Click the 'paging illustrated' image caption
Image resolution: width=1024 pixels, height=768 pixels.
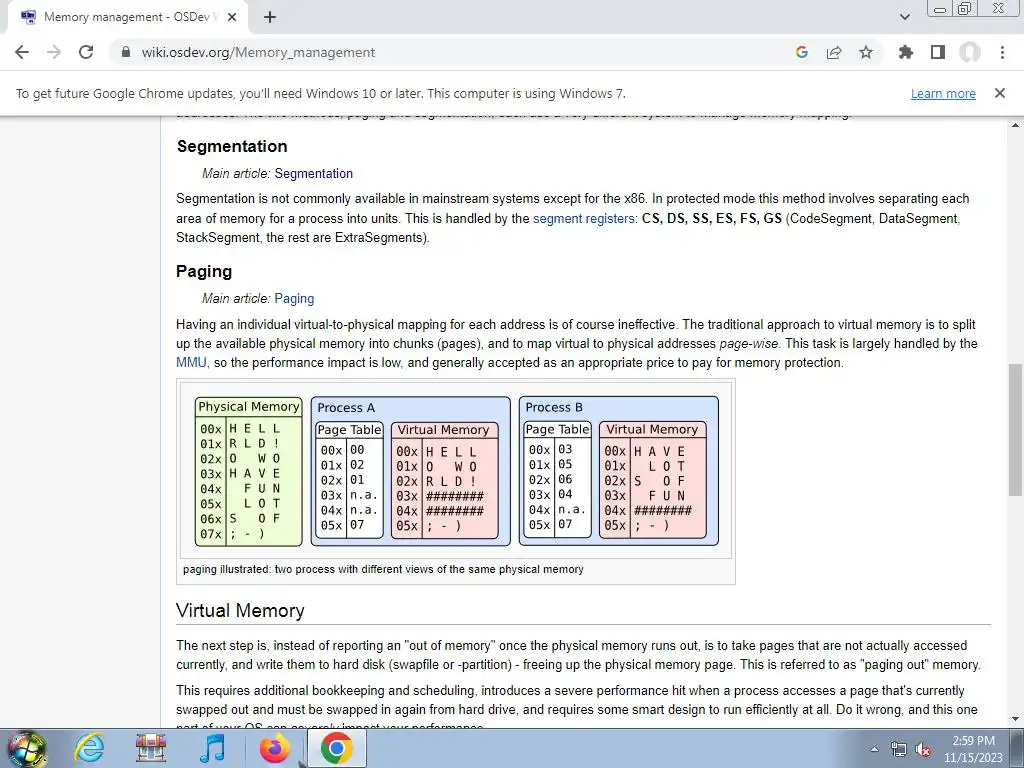click(383, 569)
